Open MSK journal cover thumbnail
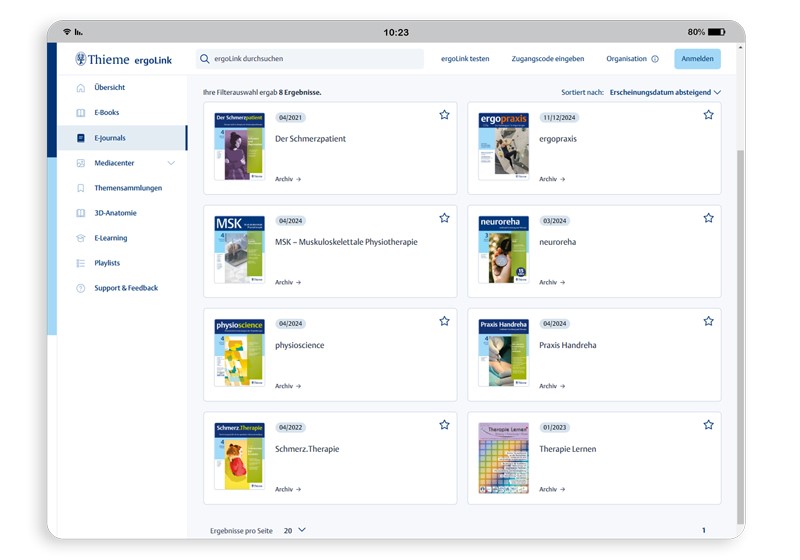This screenshot has width=800, height=560. [239, 249]
